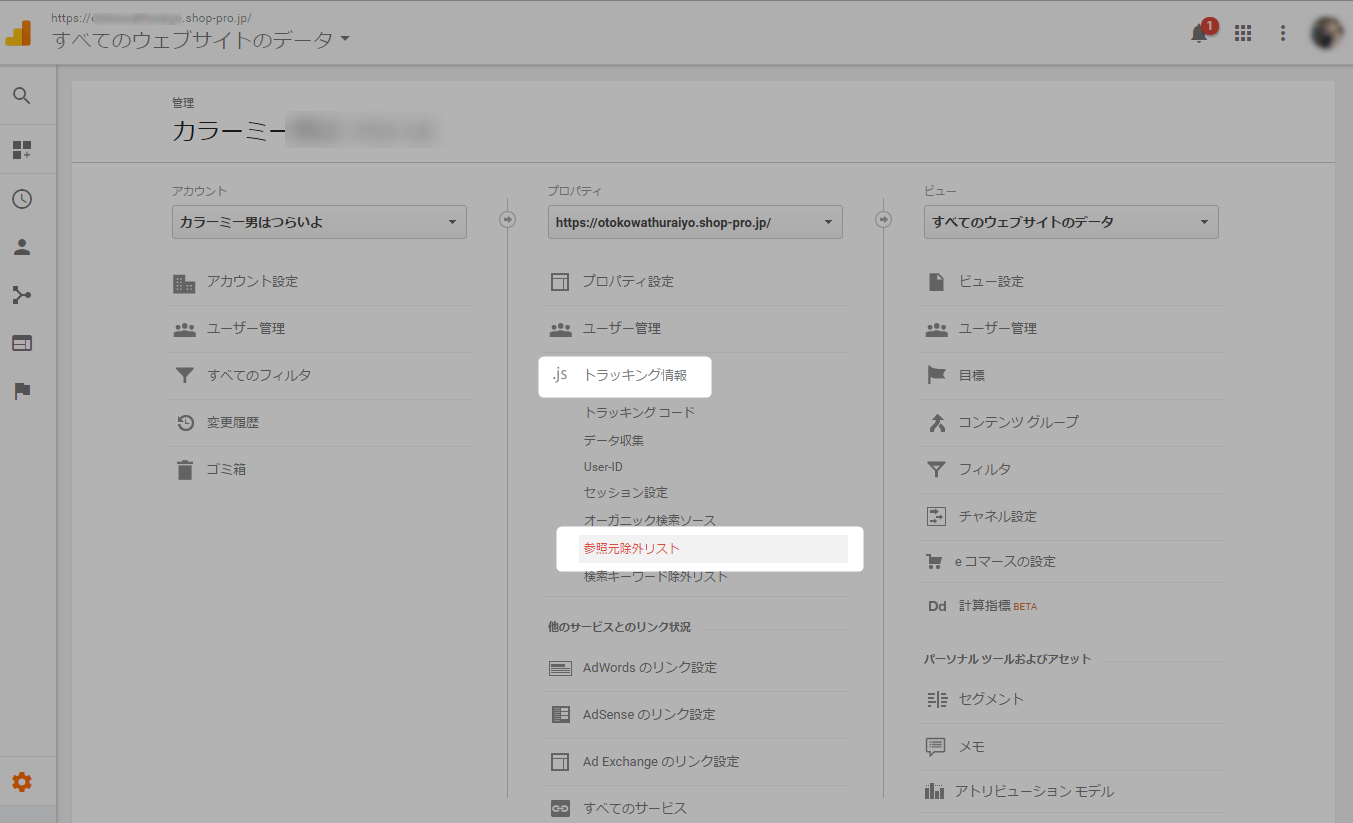Image resolution: width=1353 pixels, height=823 pixels.
Task: Open the three-dot more options menu
Action: pyautogui.click(x=1283, y=33)
